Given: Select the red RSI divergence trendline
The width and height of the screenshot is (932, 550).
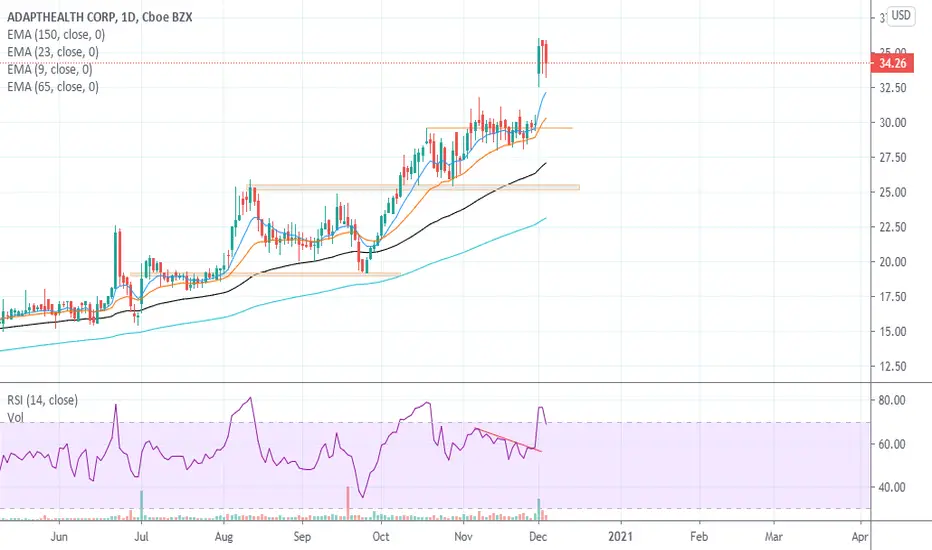Looking at the screenshot, I should [508, 439].
